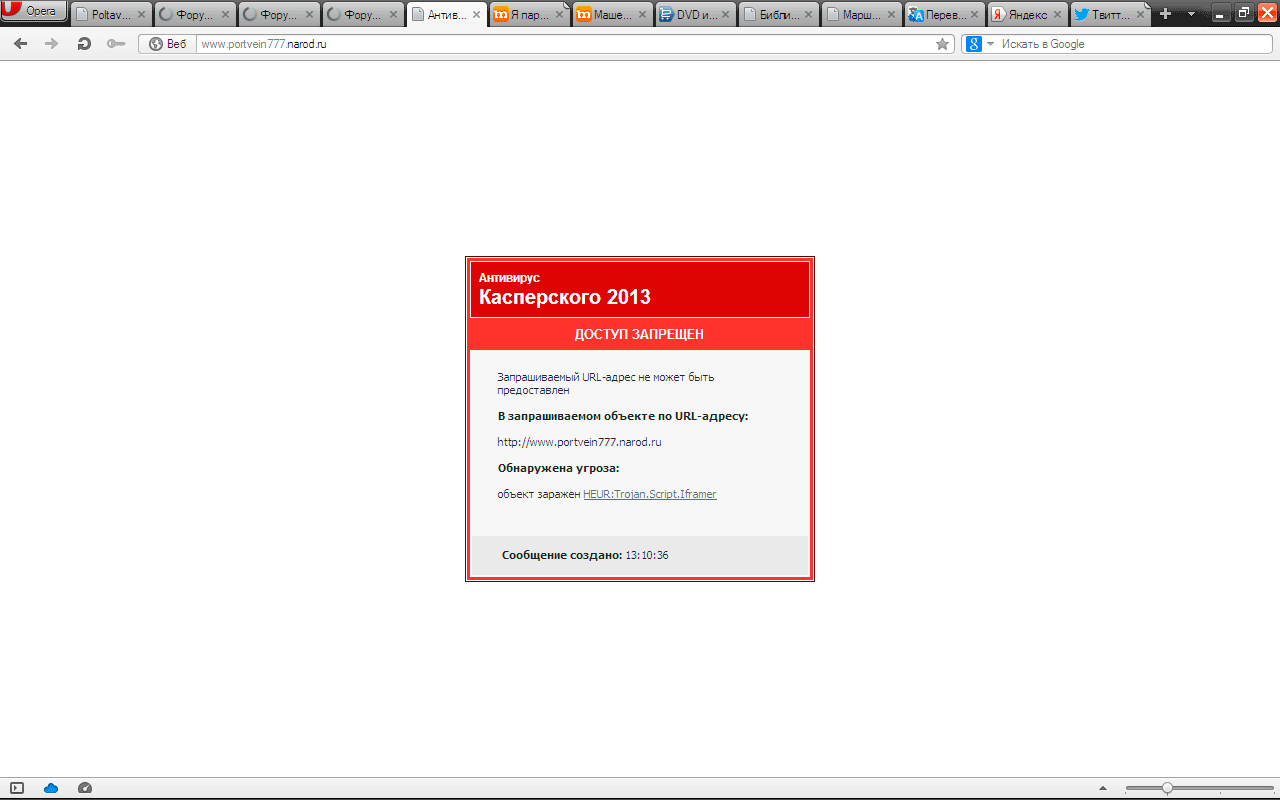1280x800 pixels.
Task: Close the Яндекс tab
Action: [1057, 15]
